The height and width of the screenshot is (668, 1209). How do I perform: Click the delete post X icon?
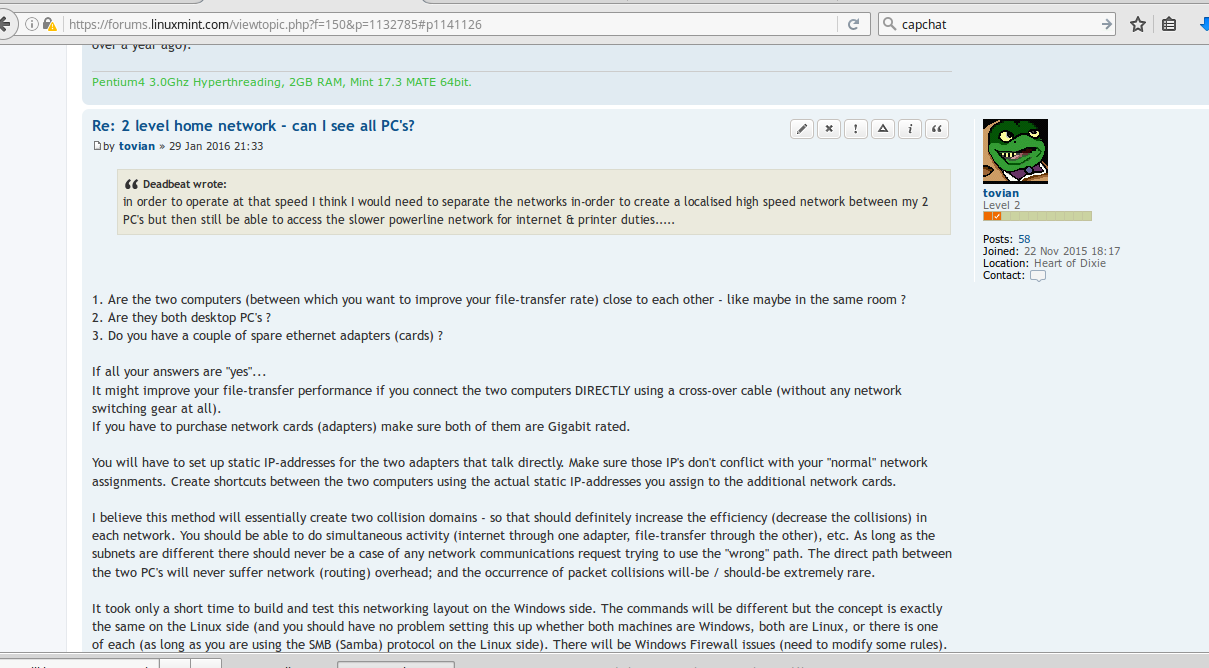[x=829, y=129]
